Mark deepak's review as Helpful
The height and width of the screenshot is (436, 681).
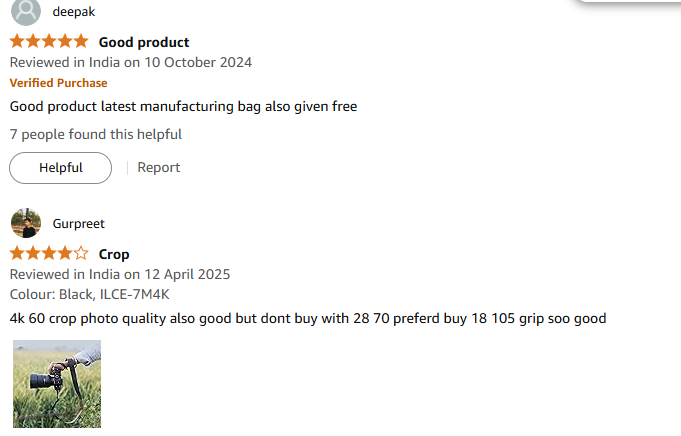[60, 168]
